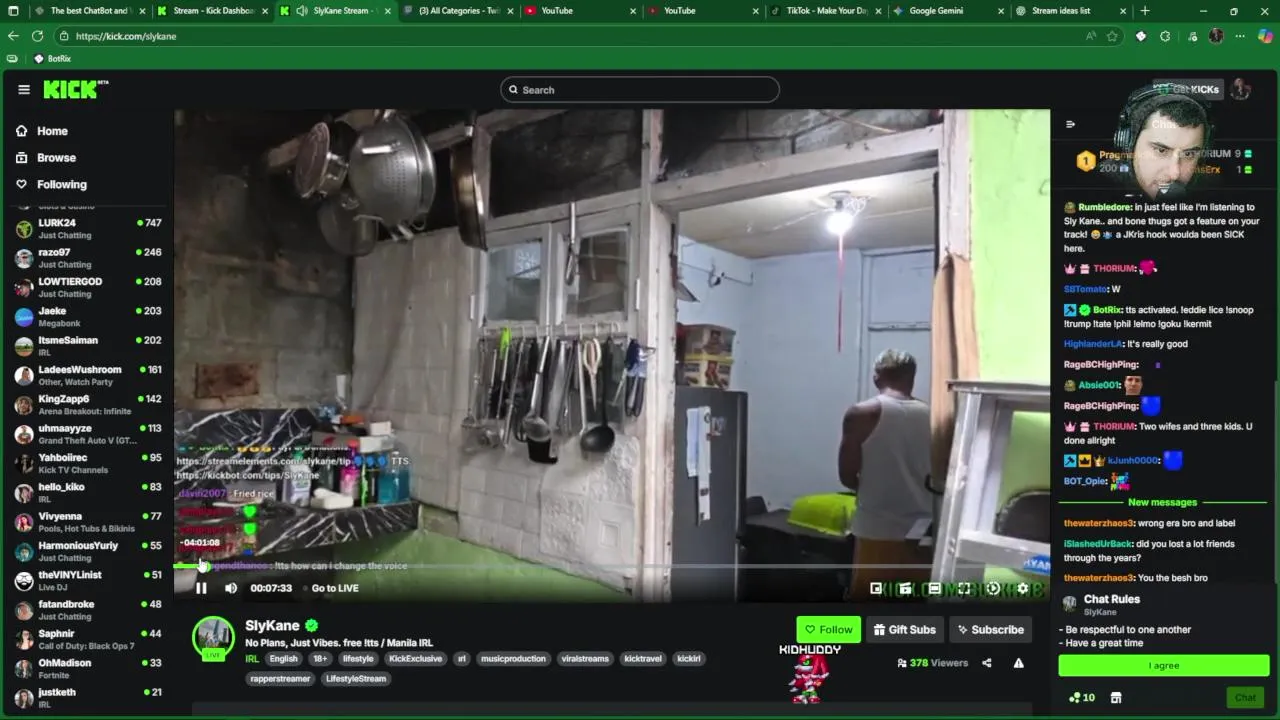1280x720 pixels.
Task: Switch the player to theater mode
Action: [934, 588]
